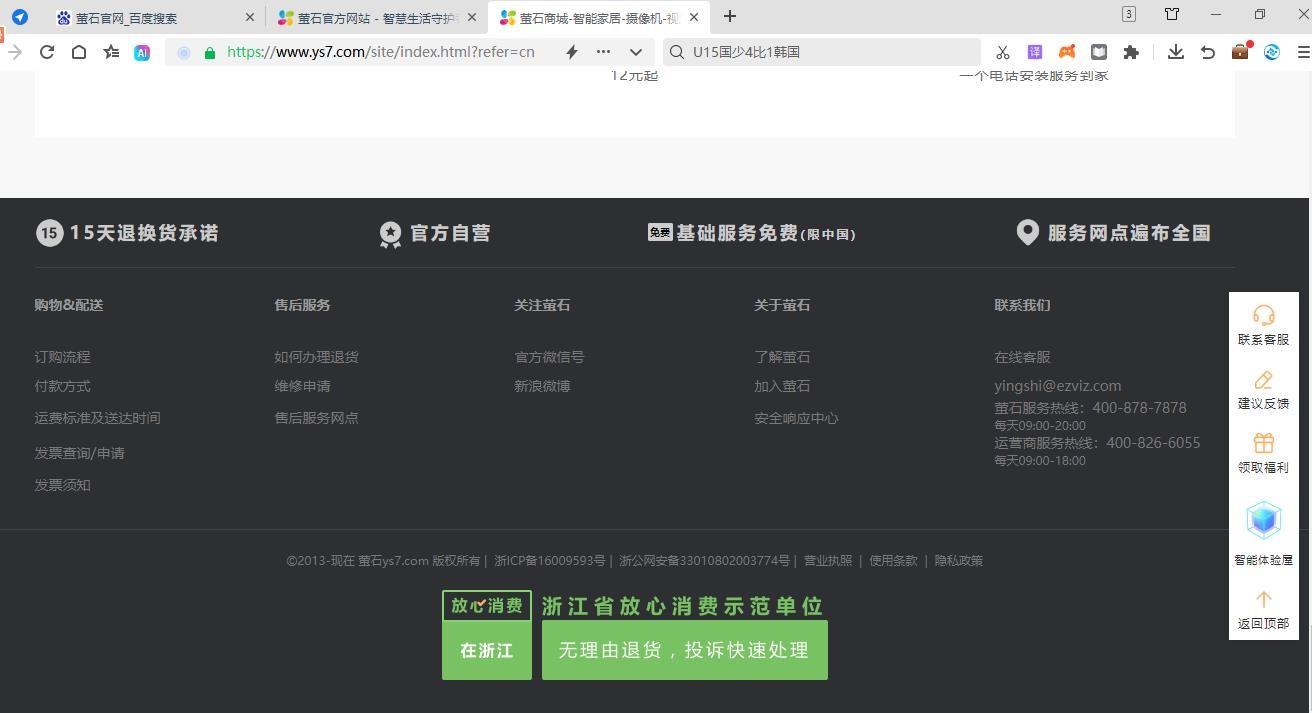1312x713 pixels.
Task: Open 发票查询/申请 link
Action: (x=79, y=453)
